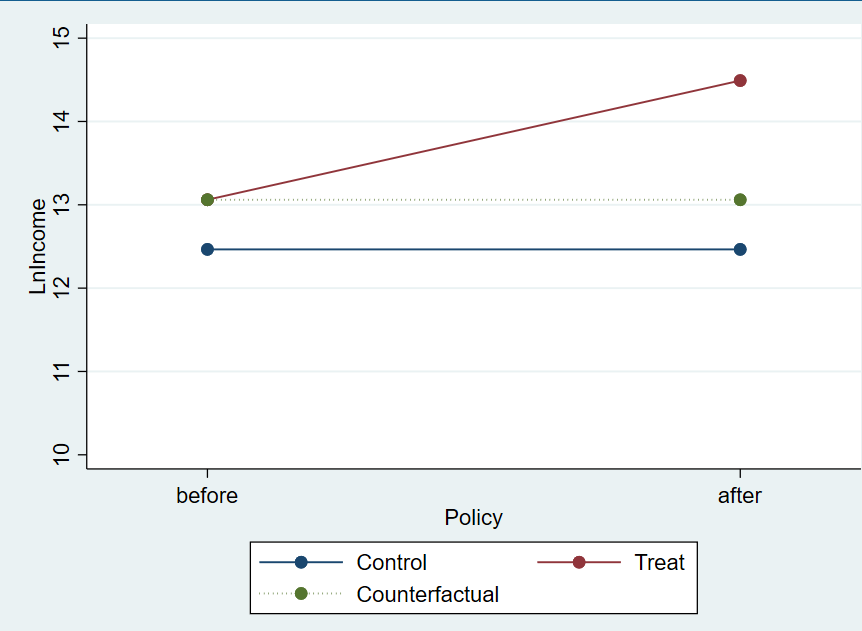Click the "Treat" legend label text
Image resolution: width=862 pixels, height=631 pixels.
tap(659, 563)
